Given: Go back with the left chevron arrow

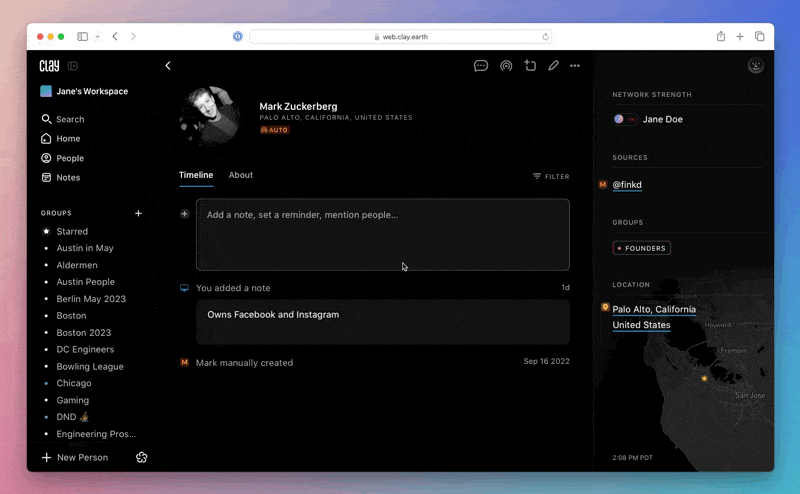Looking at the screenshot, I should tap(168, 66).
